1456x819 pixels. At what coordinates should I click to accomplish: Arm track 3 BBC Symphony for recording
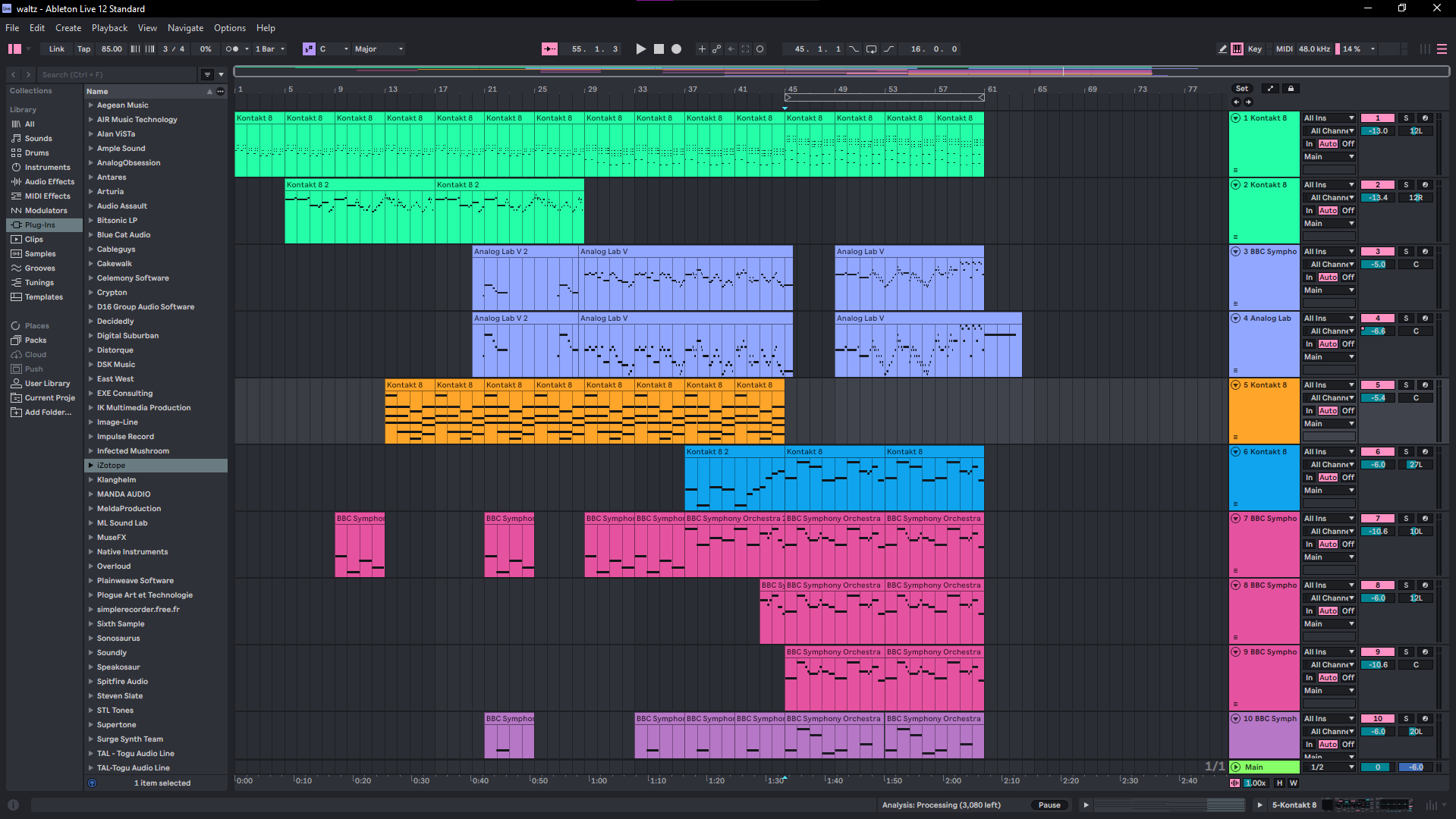pos(1424,252)
